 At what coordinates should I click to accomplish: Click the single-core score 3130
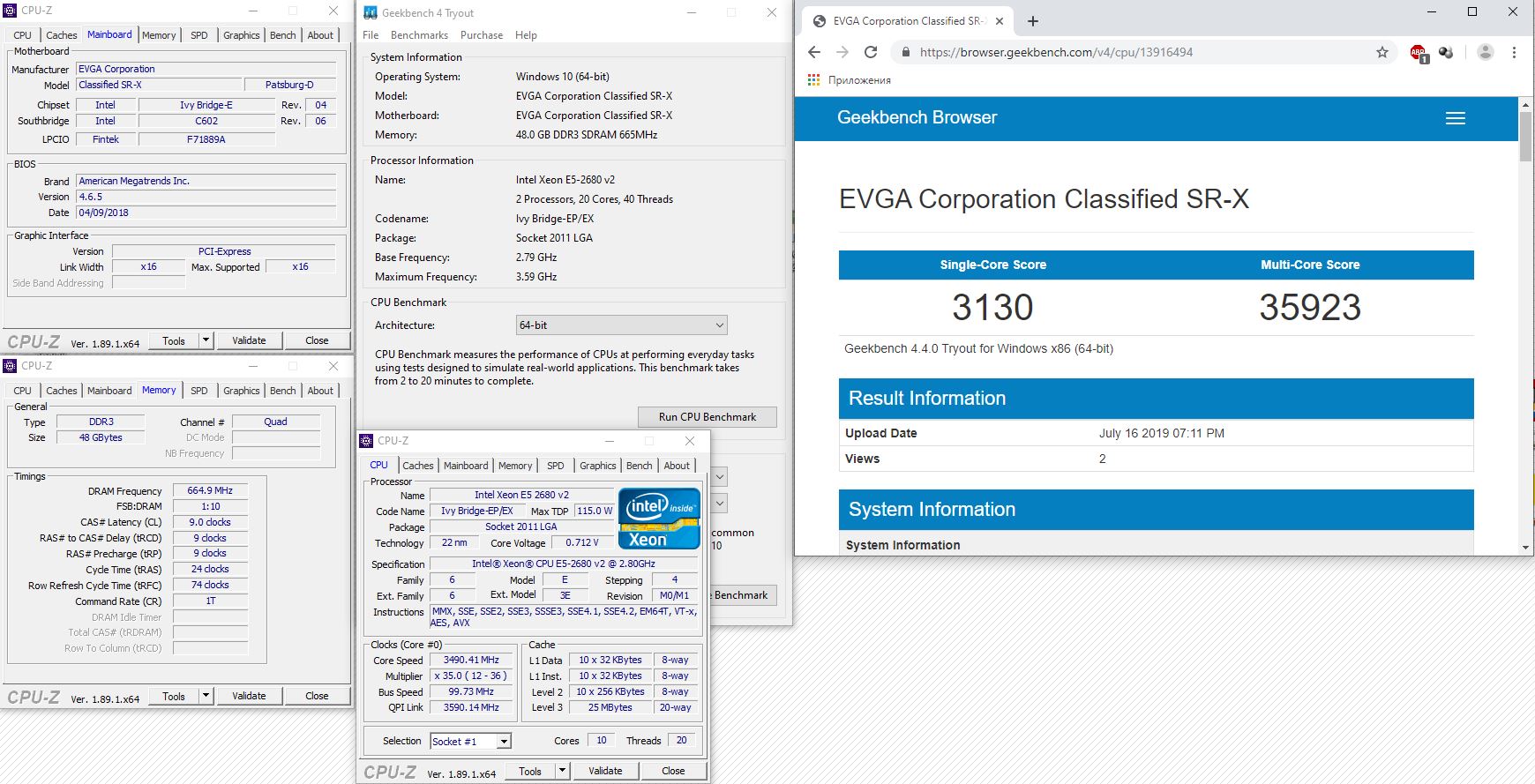click(x=992, y=307)
